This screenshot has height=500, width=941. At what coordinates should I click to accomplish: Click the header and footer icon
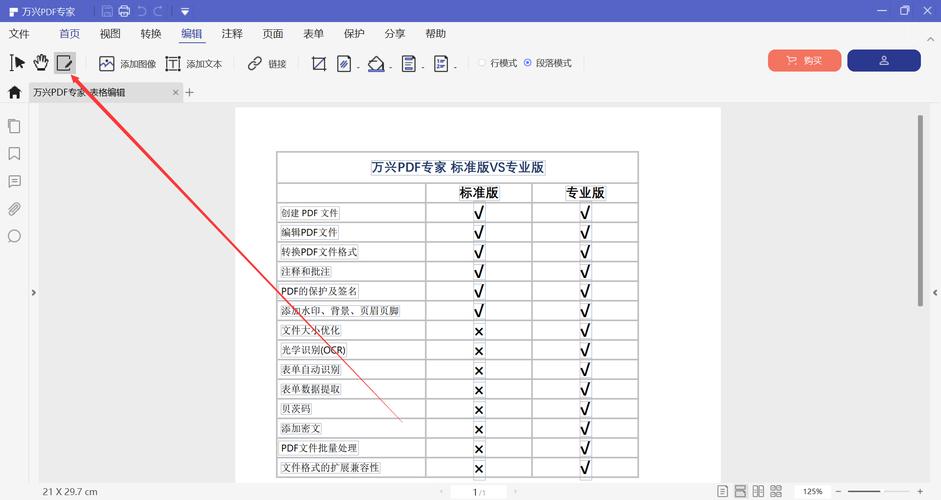point(409,63)
